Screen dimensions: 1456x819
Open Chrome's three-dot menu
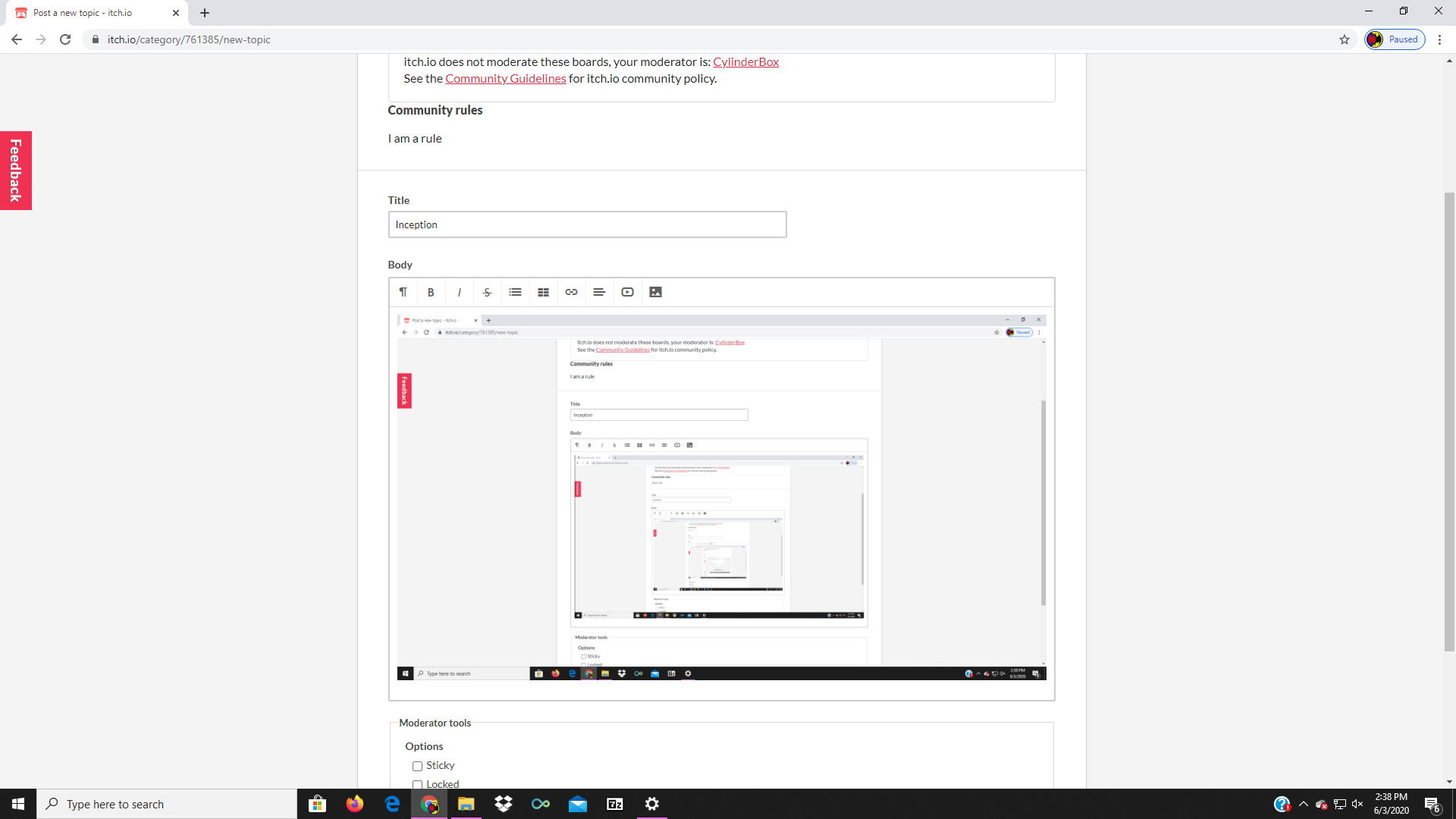click(x=1439, y=39)
